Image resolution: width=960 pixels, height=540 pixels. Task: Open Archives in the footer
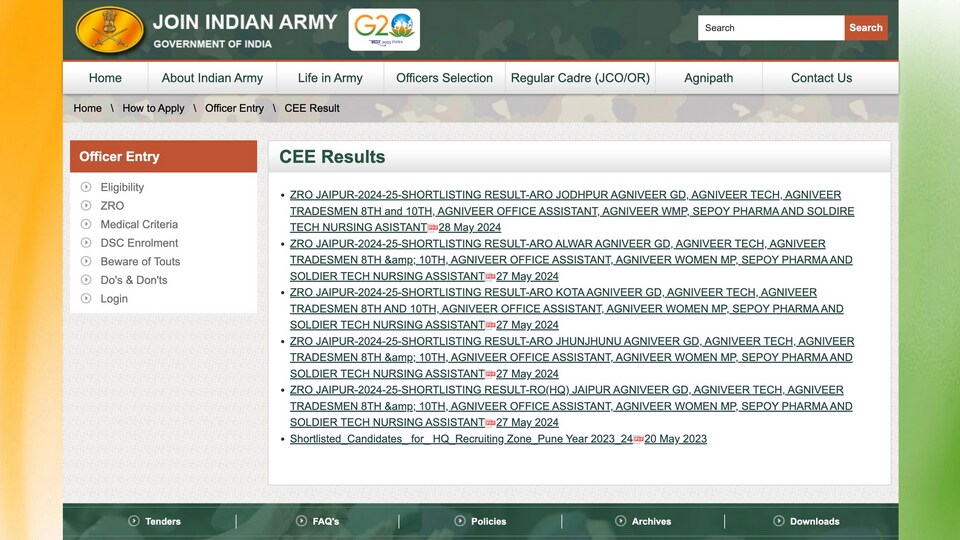[651, 522]
